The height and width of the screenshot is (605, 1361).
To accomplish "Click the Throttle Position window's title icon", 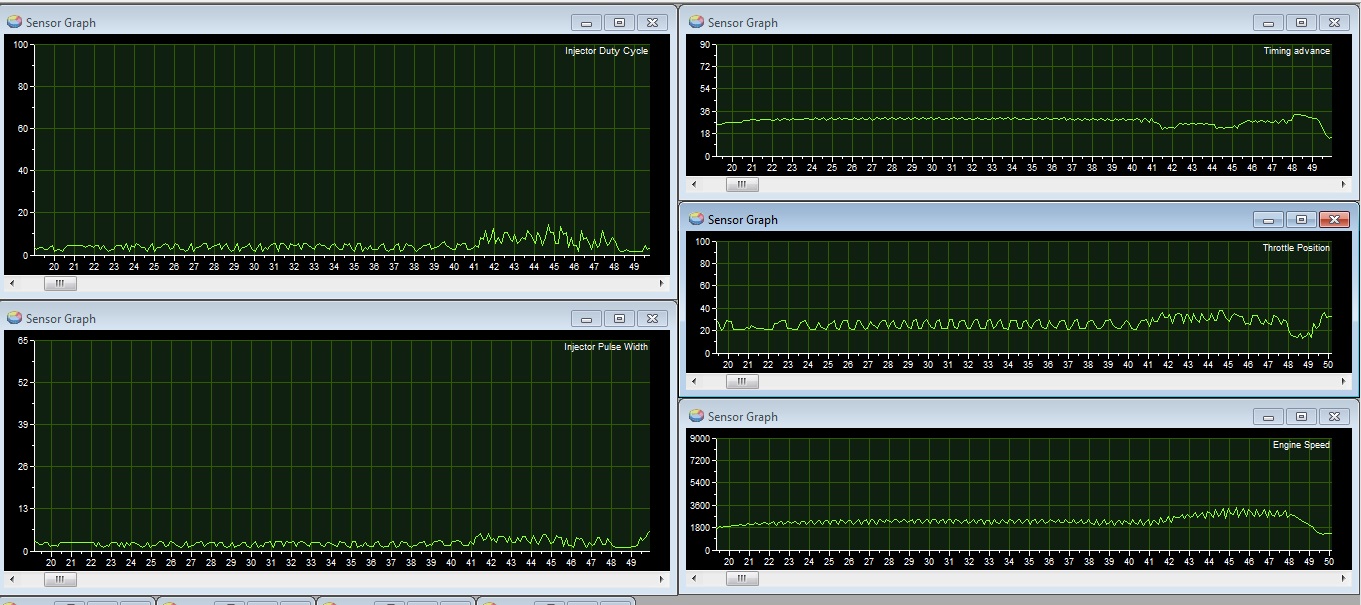I will point(696,219).
